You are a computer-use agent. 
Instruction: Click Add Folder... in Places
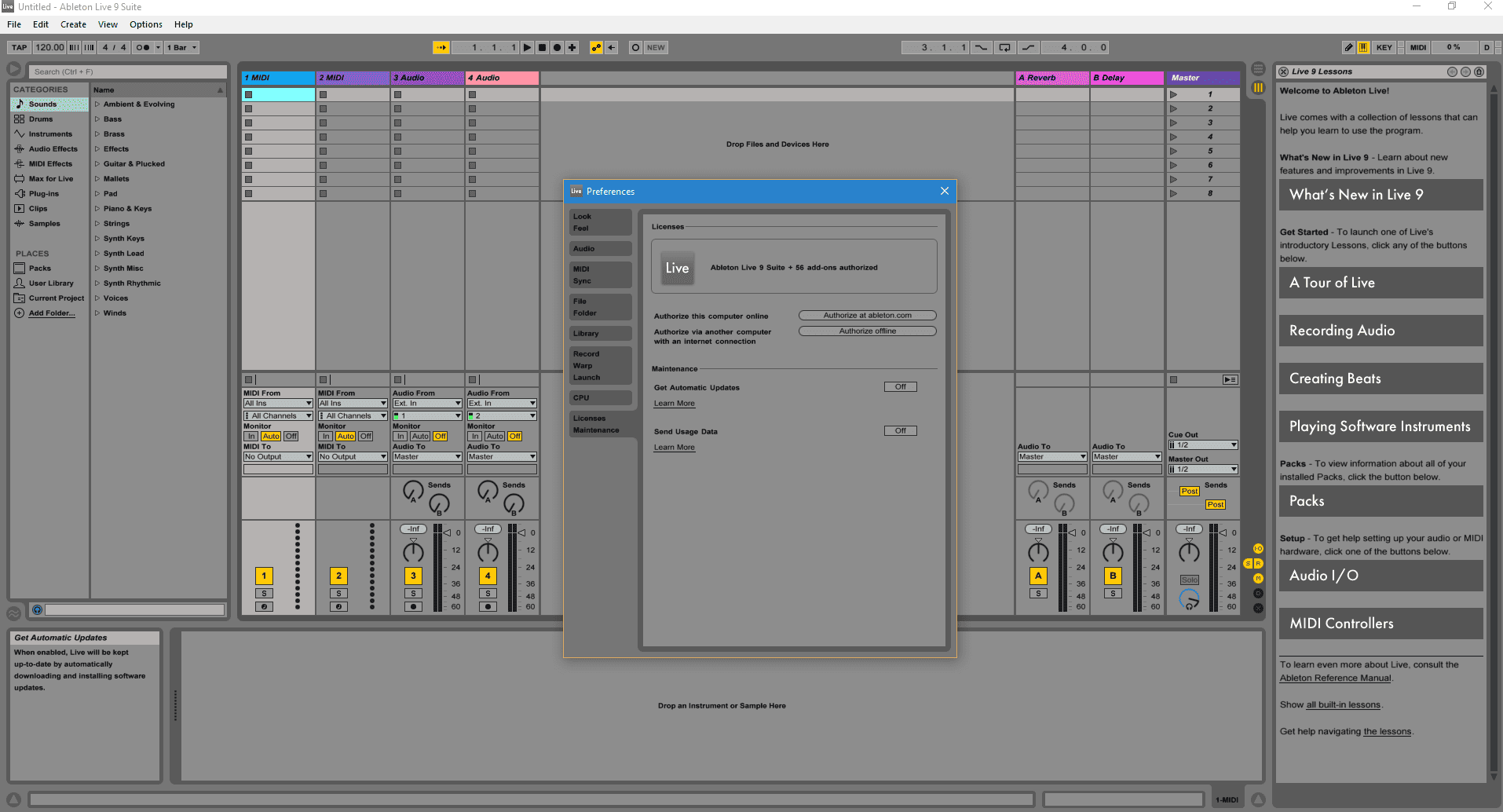point(52,313)
